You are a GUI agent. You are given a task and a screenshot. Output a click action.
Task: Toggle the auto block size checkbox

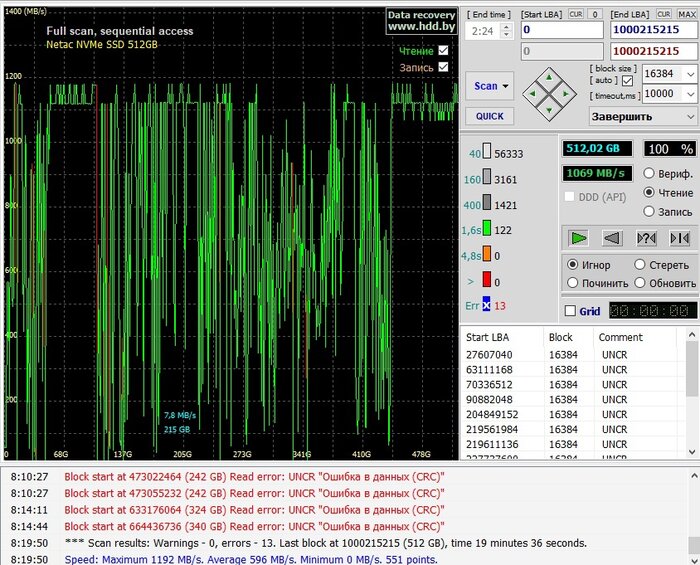pos(627,81)
